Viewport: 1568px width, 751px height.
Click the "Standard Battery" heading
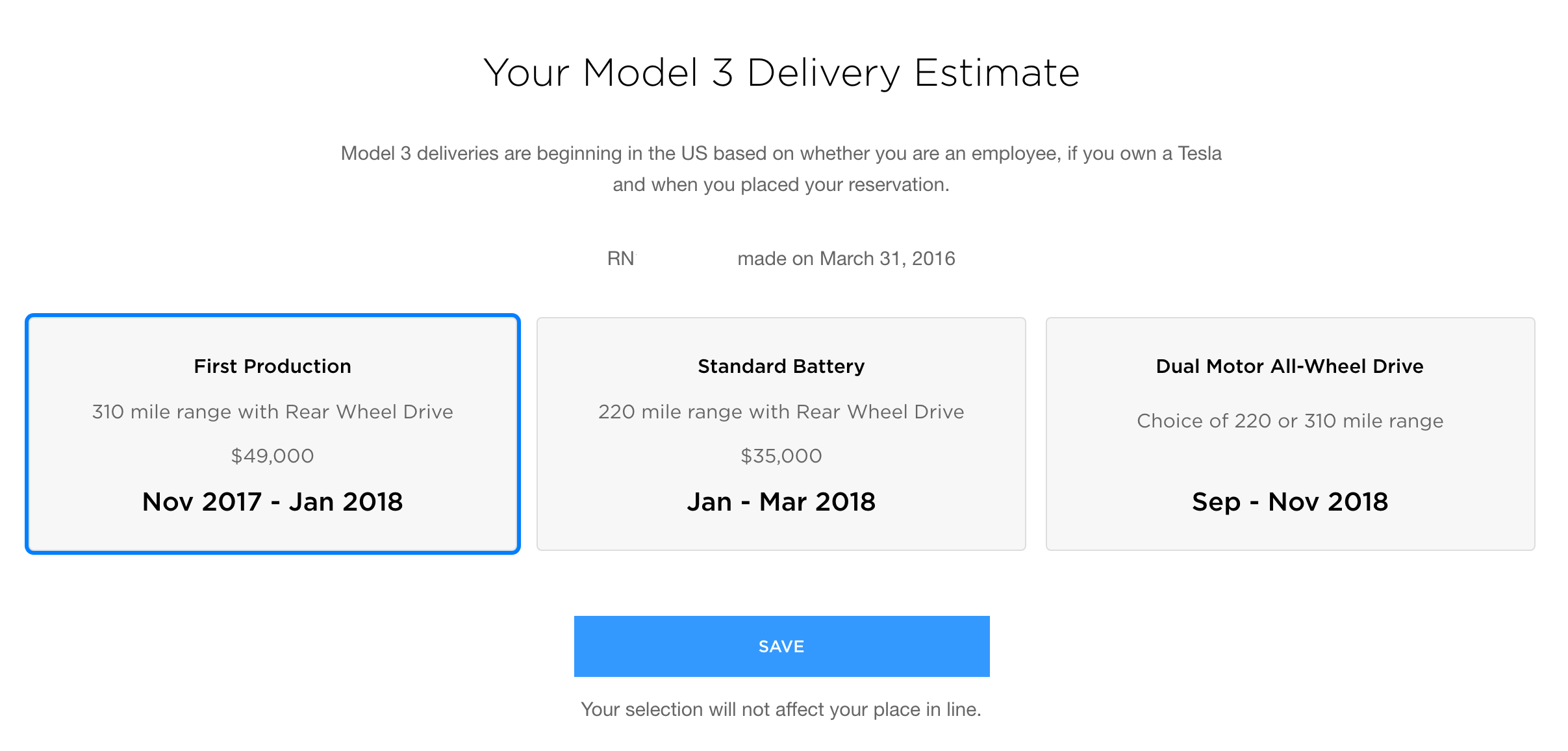click(781, 366)
